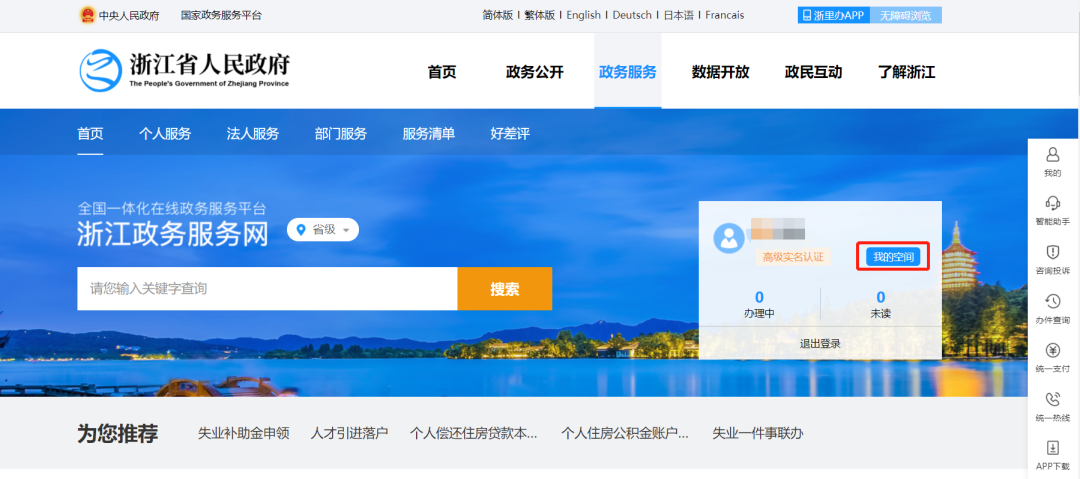Switch to the 政务公开 main menu

tap(535, 72)
